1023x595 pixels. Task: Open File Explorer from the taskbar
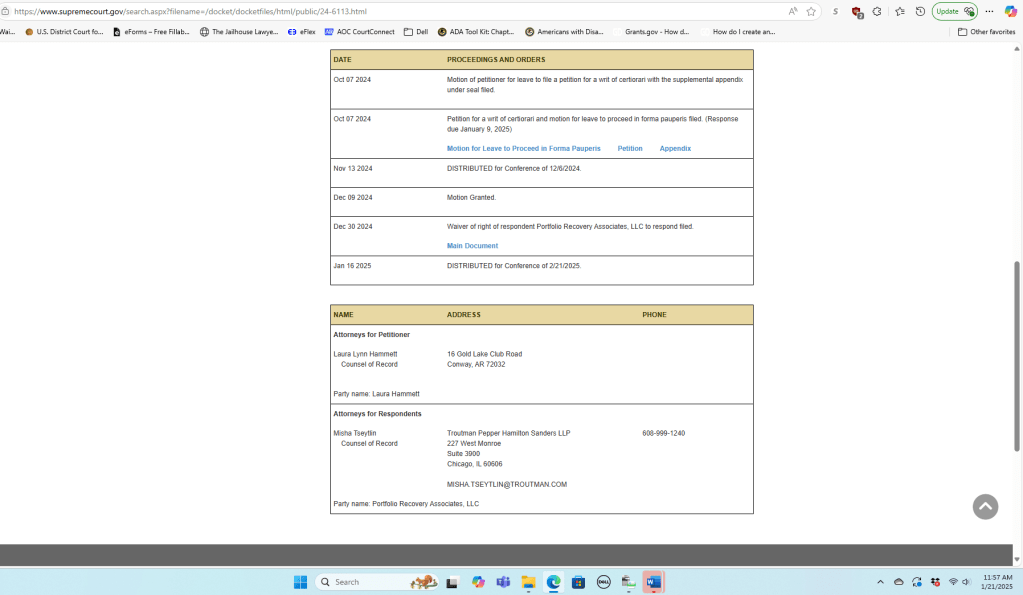529,582
